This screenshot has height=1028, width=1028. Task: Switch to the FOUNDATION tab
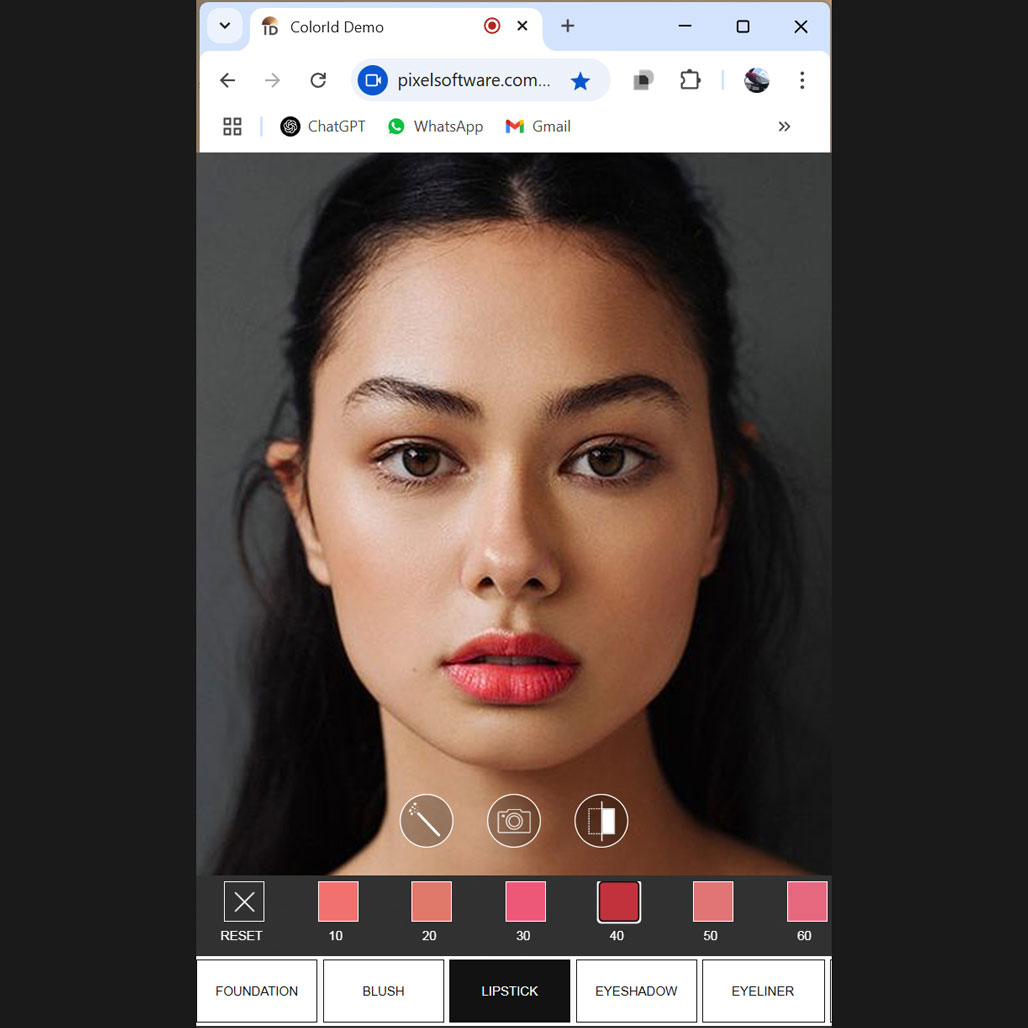257,991
